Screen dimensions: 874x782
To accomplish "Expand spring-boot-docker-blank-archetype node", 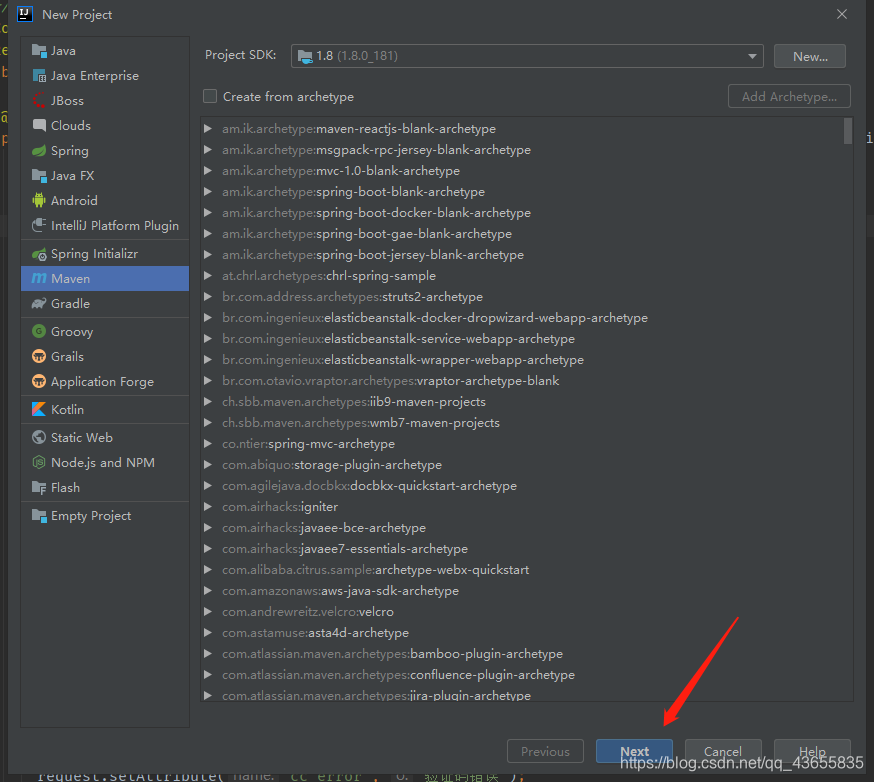I will pyautogui.click(x=208, y=212).
